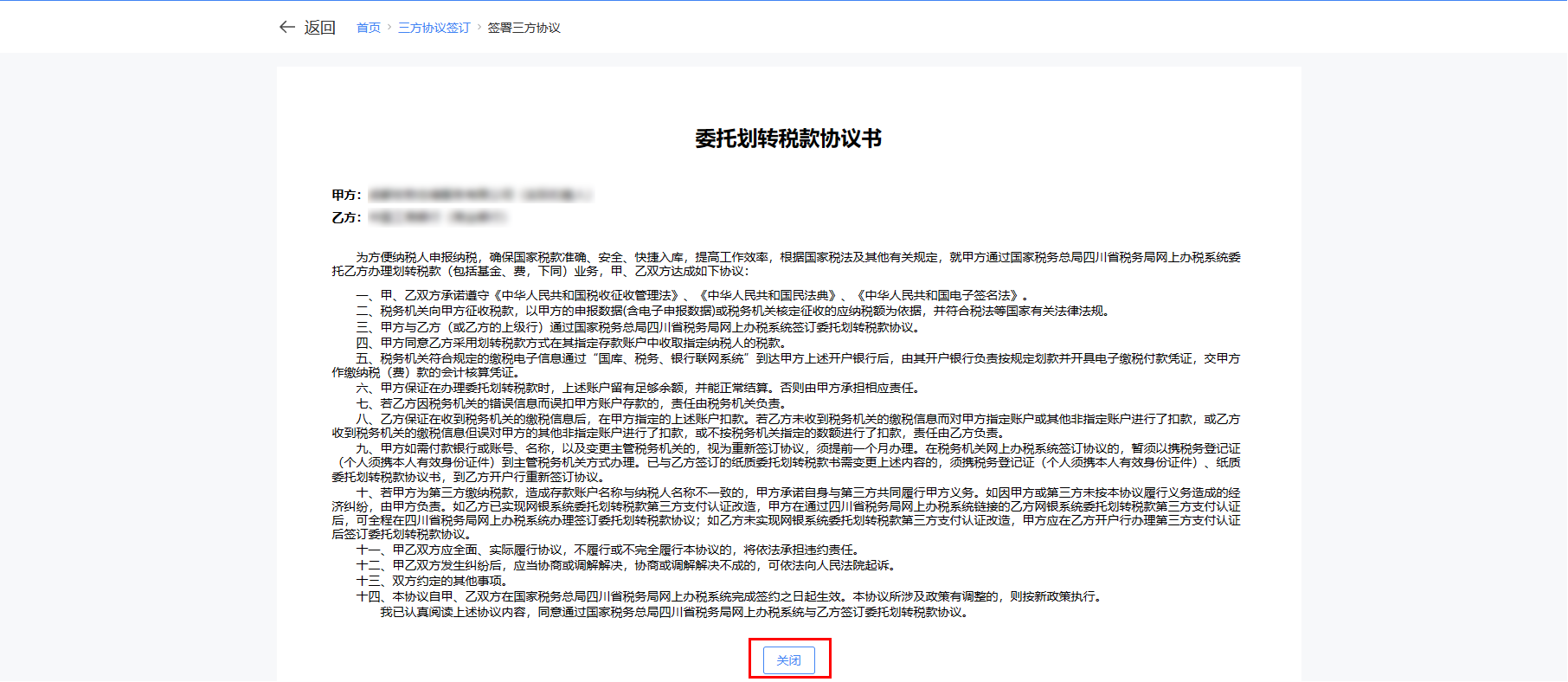
Task: Click clause 三 about 签订委托划转税款协议
Action: pos(639,327)
